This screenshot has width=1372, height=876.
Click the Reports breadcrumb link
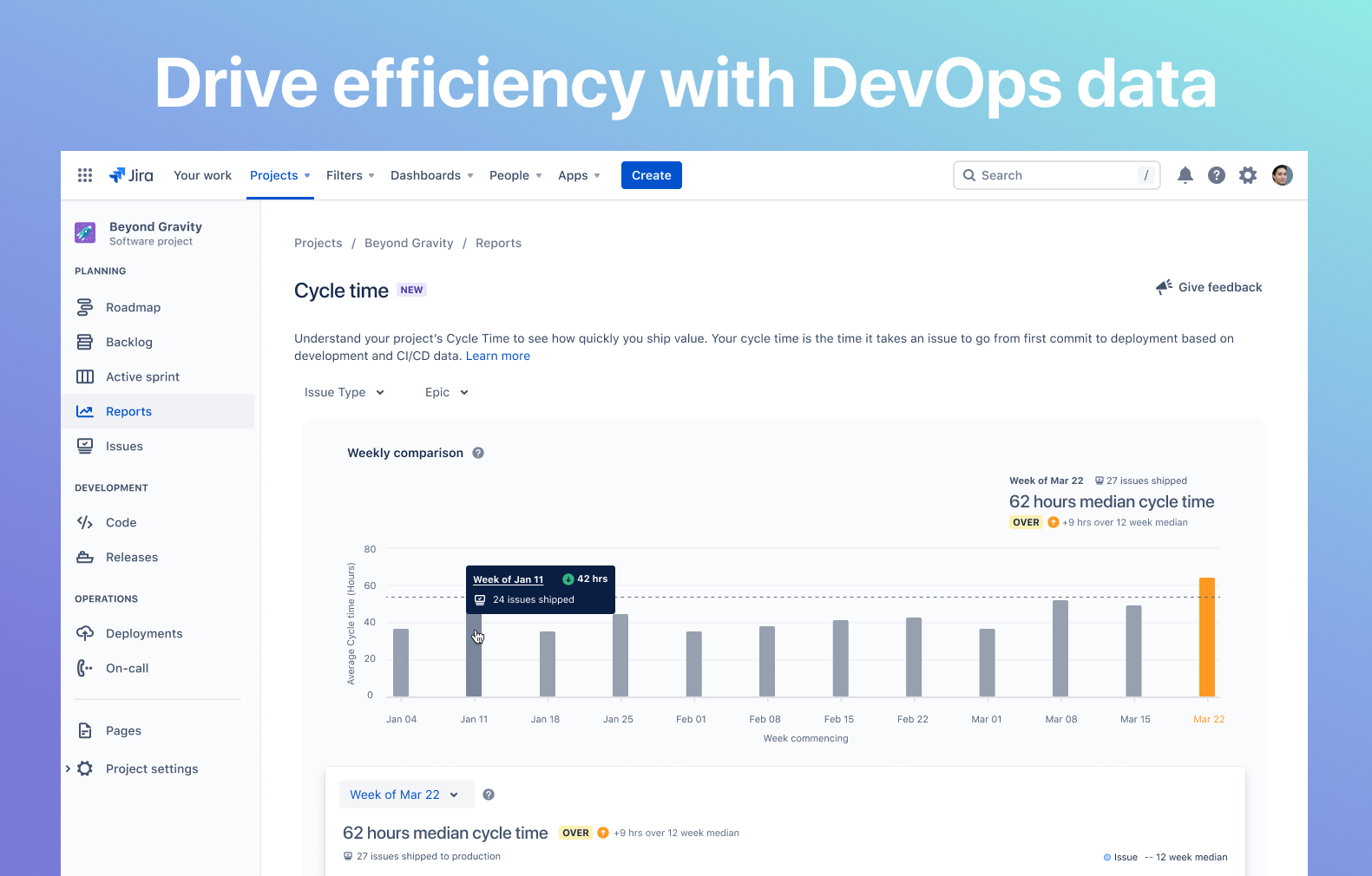tap(498, 243)
